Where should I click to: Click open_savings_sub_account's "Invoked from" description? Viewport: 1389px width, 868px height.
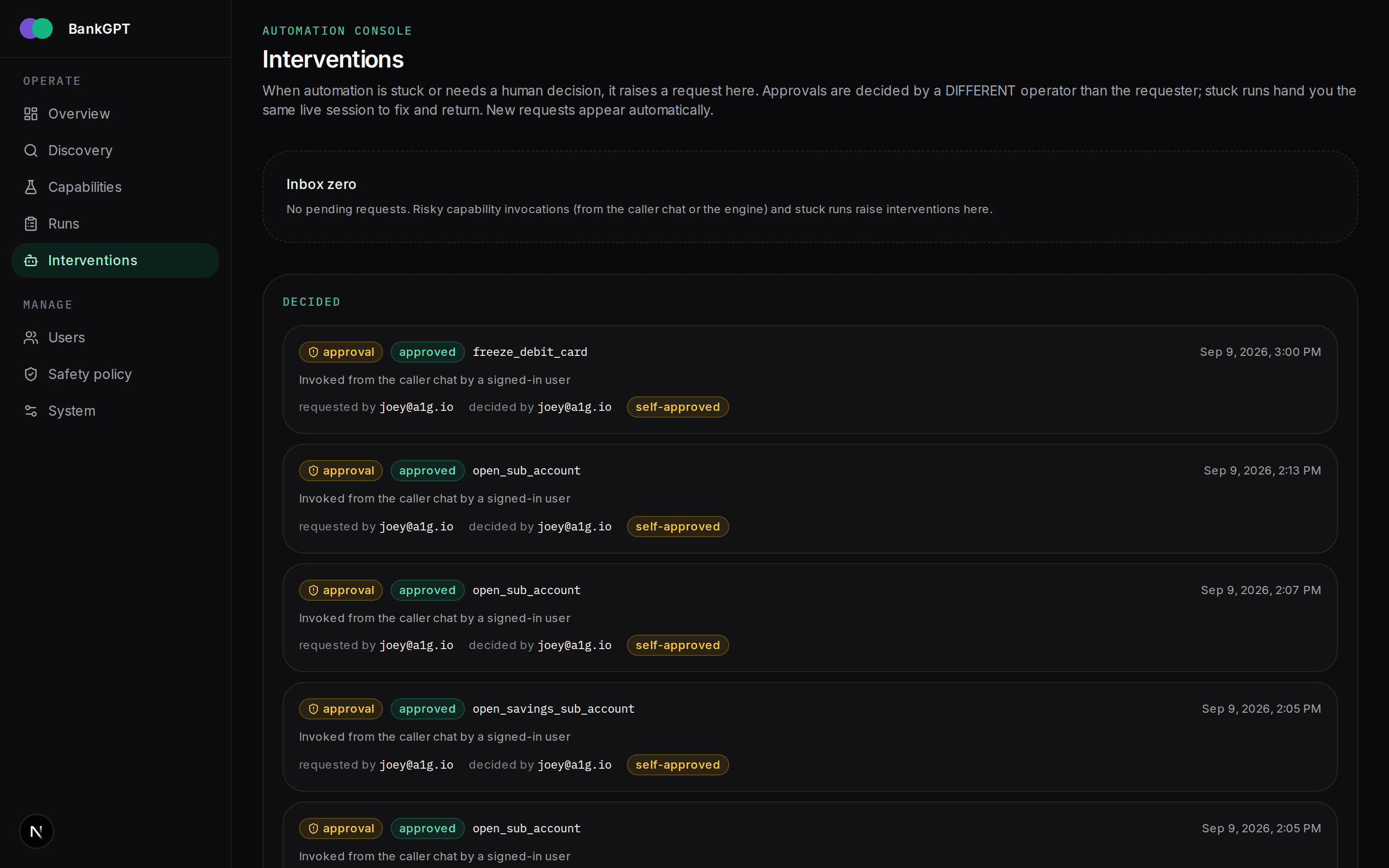coord(435,737)
